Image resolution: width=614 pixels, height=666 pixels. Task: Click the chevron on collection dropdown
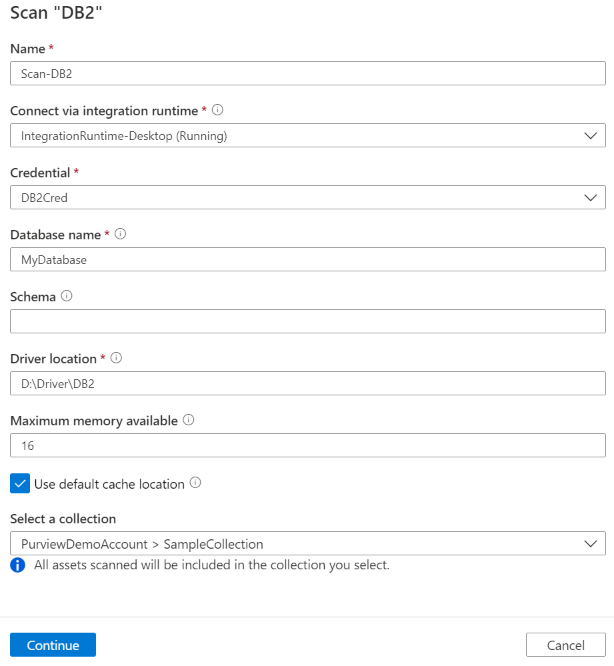tap(590, 544)
